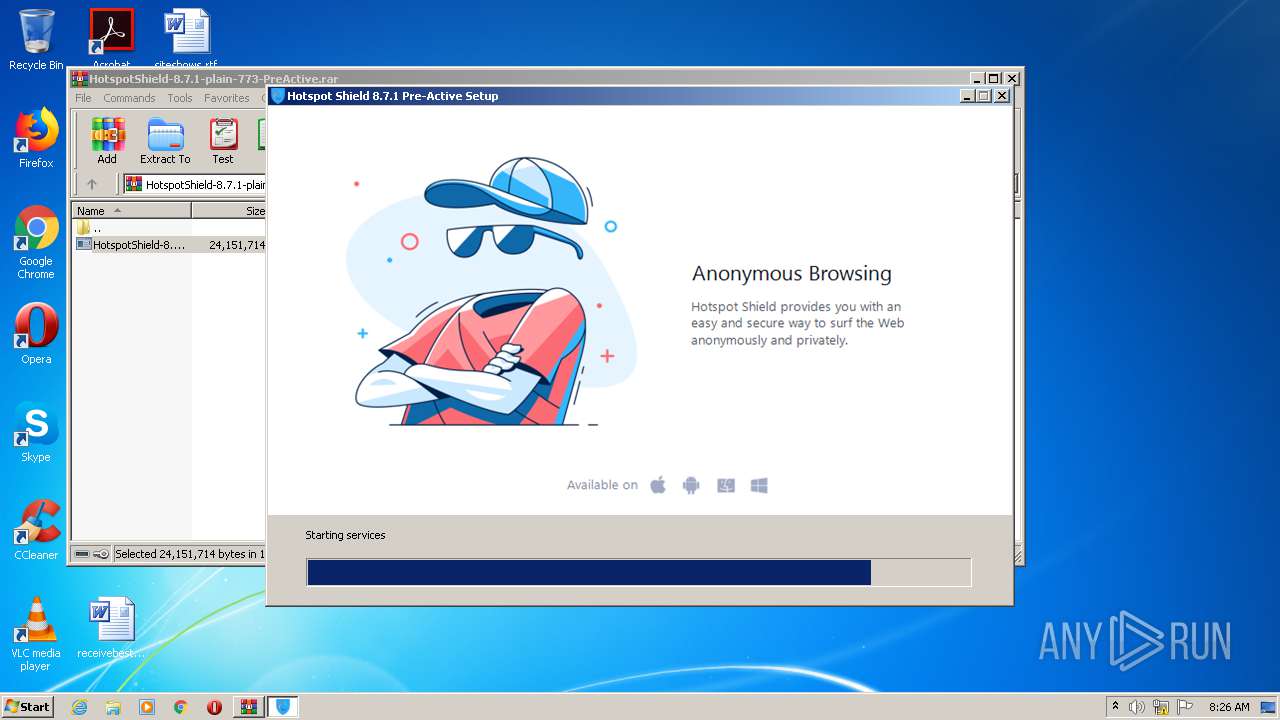Click the Android platform icon
1280x720 pixels.
pos(691,485)
